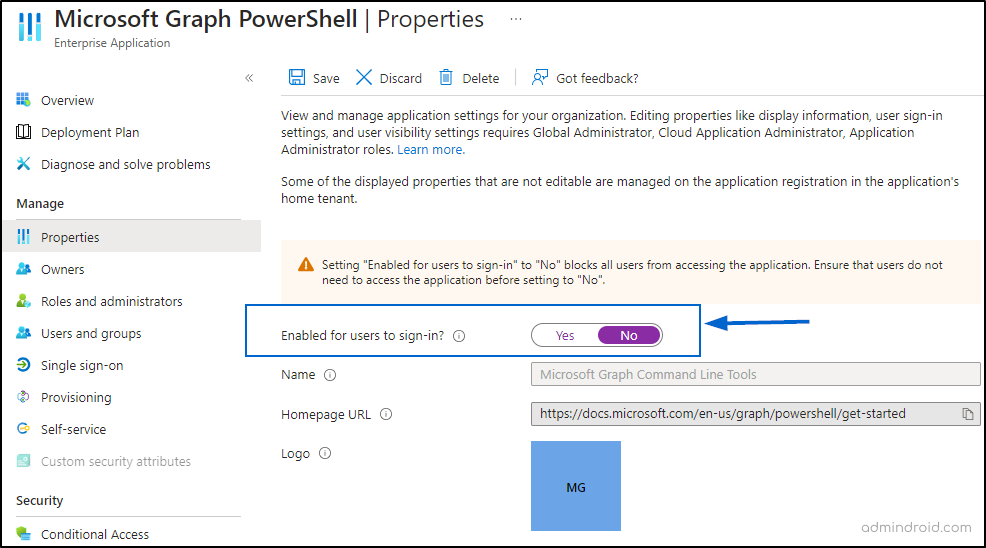Set Enabled for users to sign-in to Yes

(565, 335)
